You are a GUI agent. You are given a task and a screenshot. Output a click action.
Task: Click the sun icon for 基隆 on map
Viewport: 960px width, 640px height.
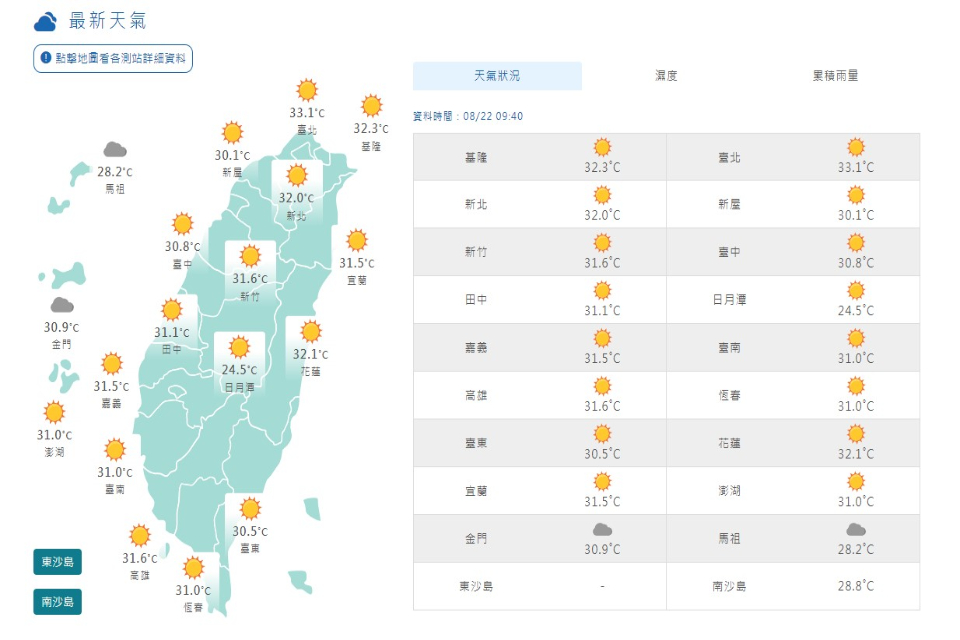[x=371, y=106]
